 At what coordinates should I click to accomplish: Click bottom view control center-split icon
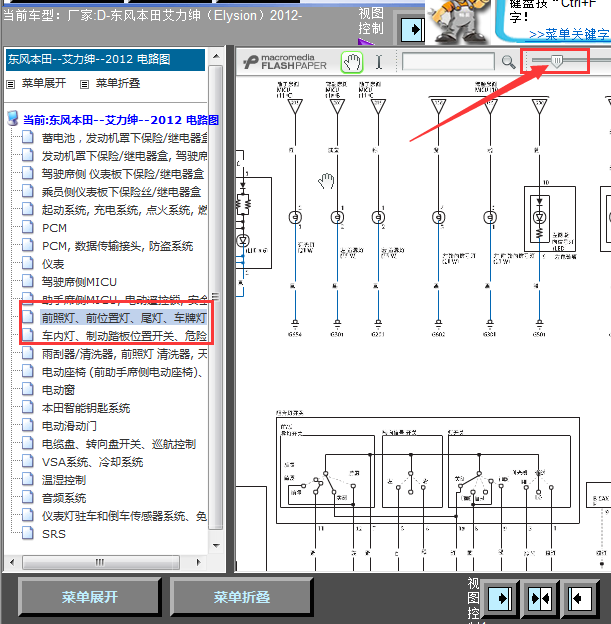[x=540, y=598]
